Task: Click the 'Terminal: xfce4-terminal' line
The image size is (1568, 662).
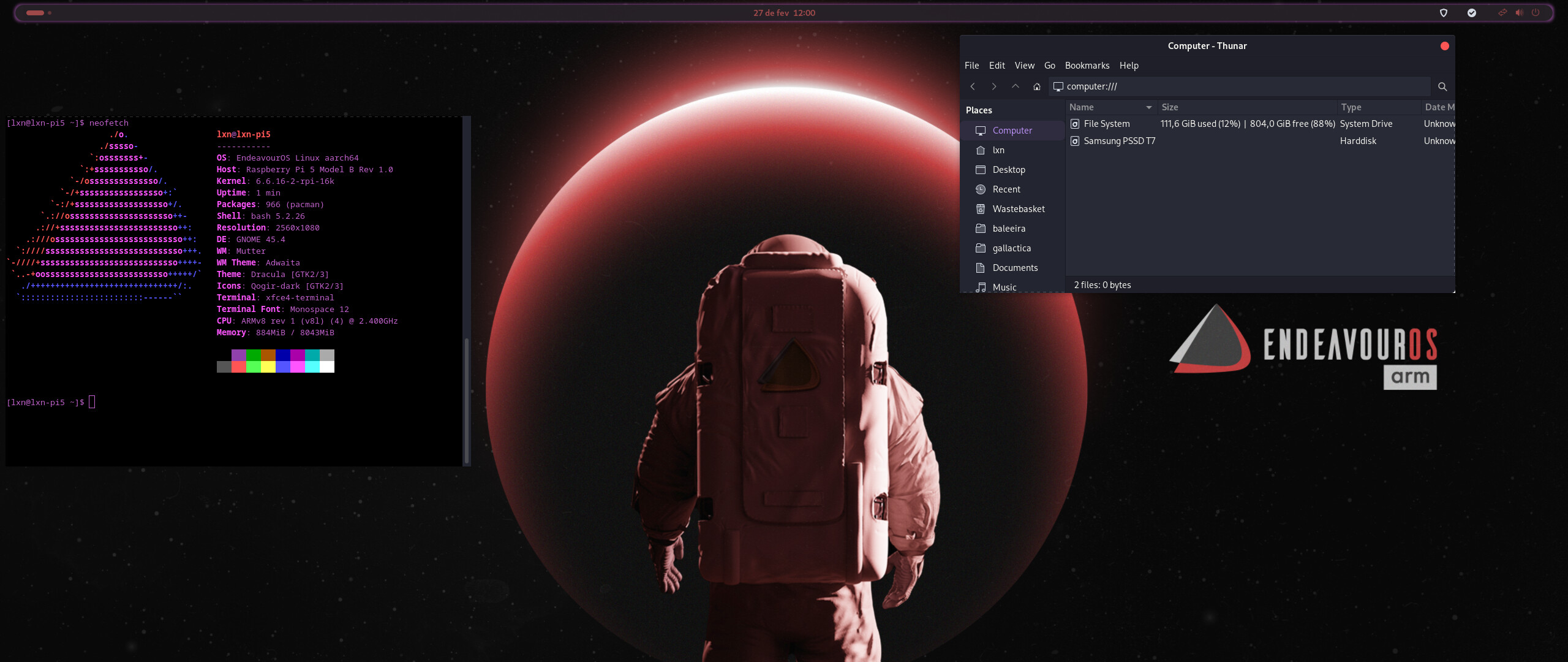Action: point(275,297)
